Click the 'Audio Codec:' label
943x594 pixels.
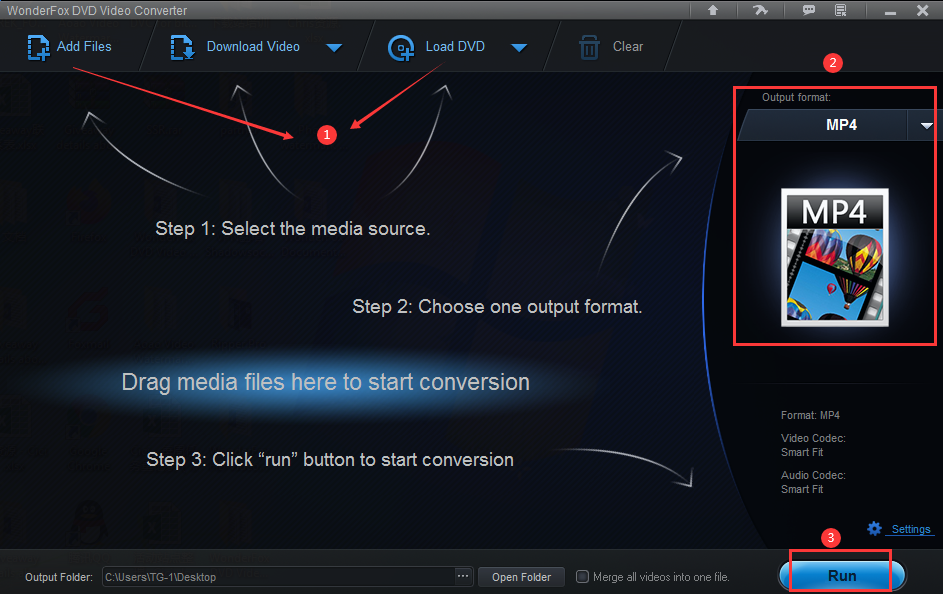[813, 475]
